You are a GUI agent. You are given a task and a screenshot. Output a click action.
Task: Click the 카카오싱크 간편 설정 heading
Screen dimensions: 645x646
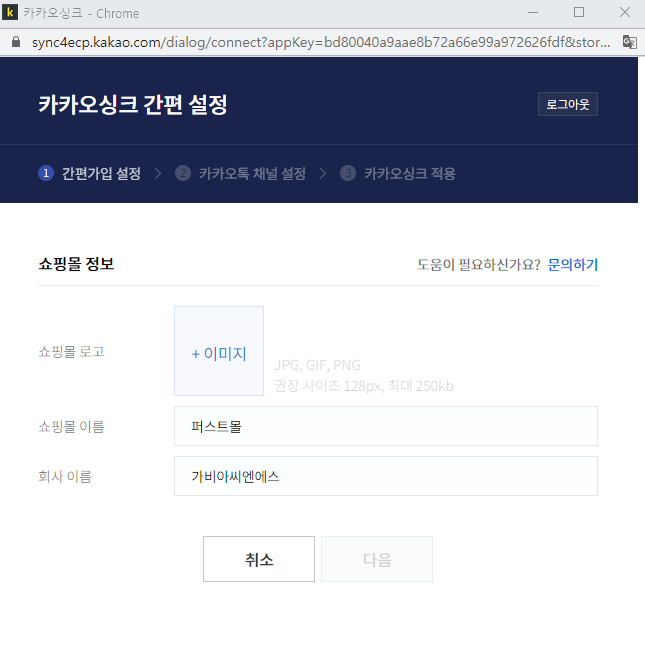pos(133,104)
